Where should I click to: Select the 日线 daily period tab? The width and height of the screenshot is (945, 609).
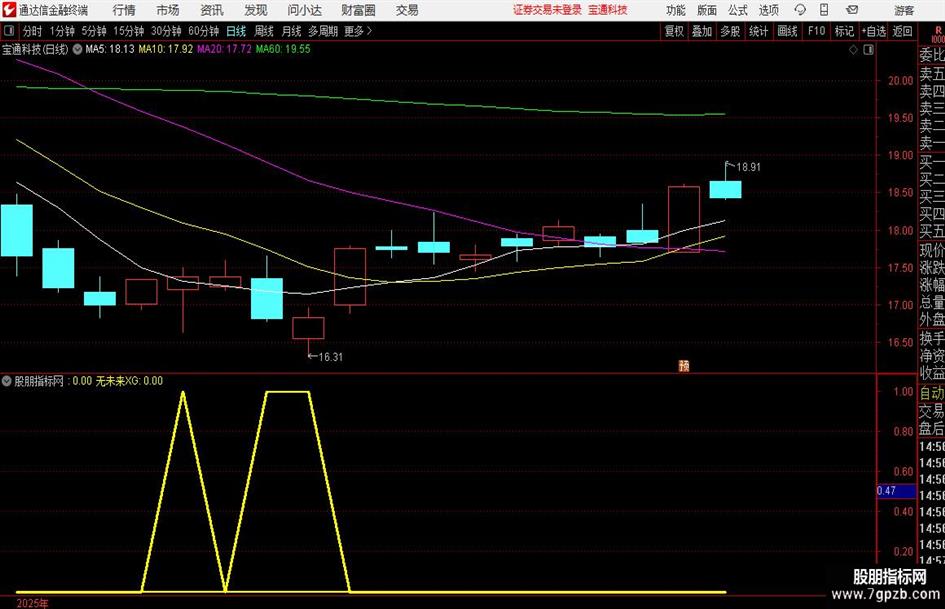236,31
